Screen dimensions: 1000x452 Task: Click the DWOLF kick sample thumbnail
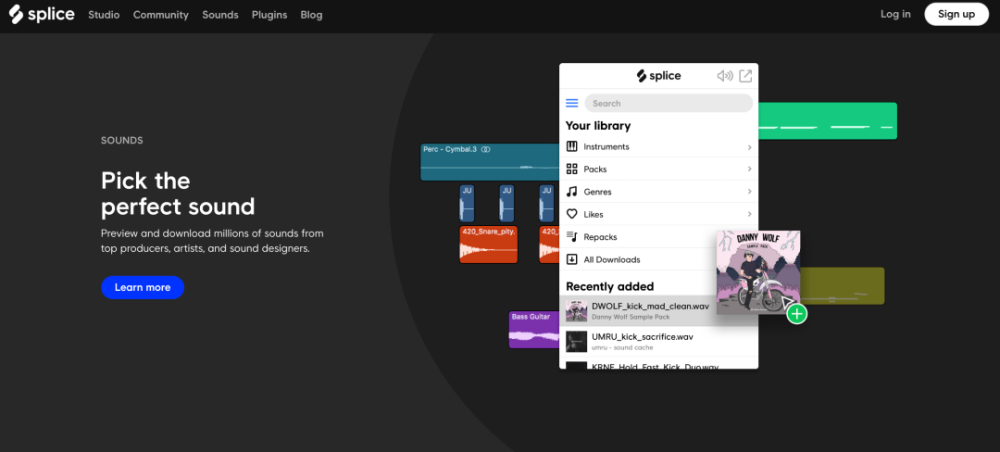click(x=577, y=311)
